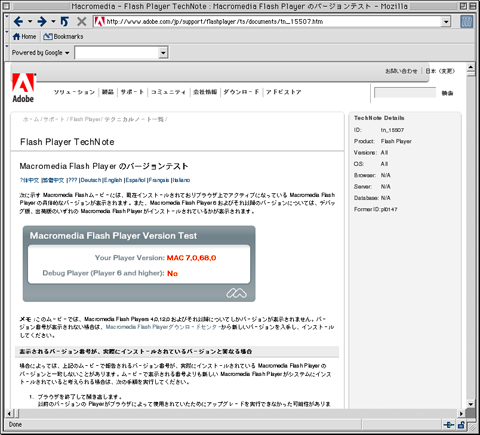Open the Italiano language version link
The image size is (480, 435).
[181, 180]
